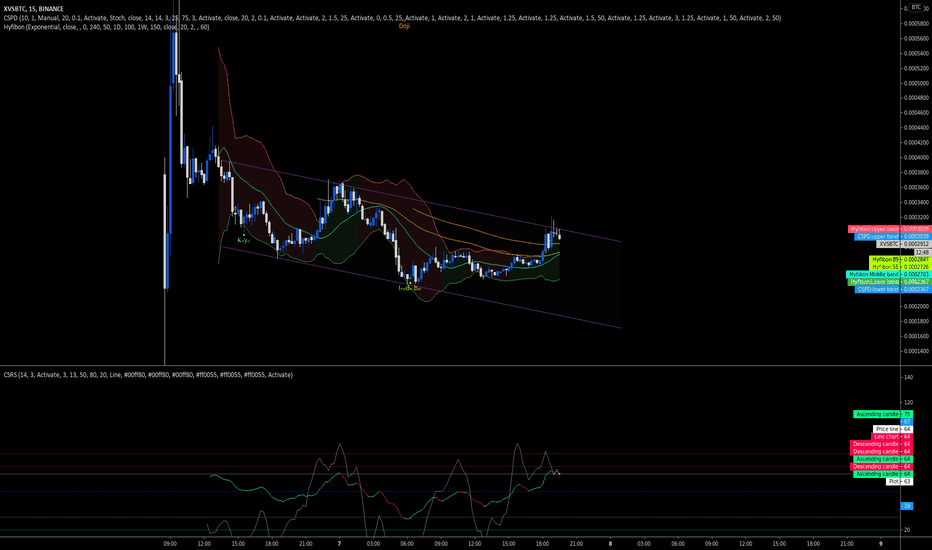This screenshot has height=550, width=932.
Task: Select the CSRS indicator legend in lower pane
Action: tap(148, 375)
